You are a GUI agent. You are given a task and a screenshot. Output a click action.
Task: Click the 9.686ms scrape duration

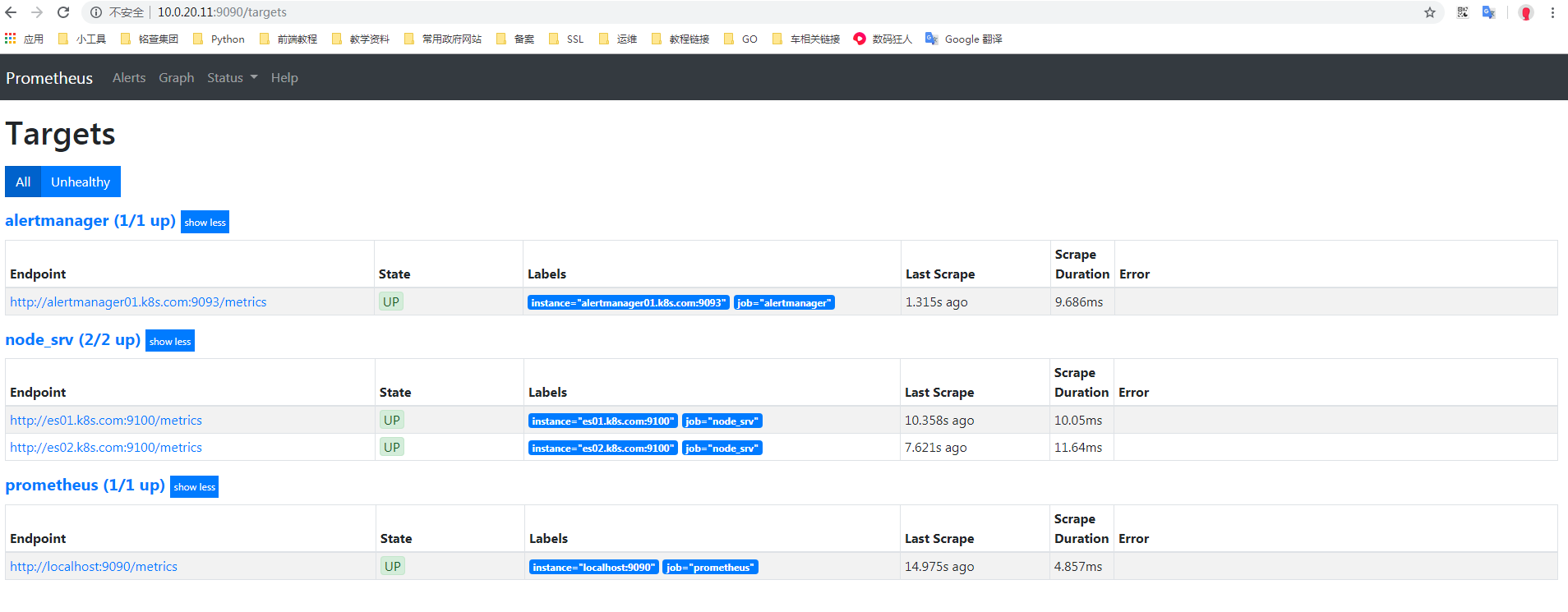pyautogui.click(x=1079, y=302)
